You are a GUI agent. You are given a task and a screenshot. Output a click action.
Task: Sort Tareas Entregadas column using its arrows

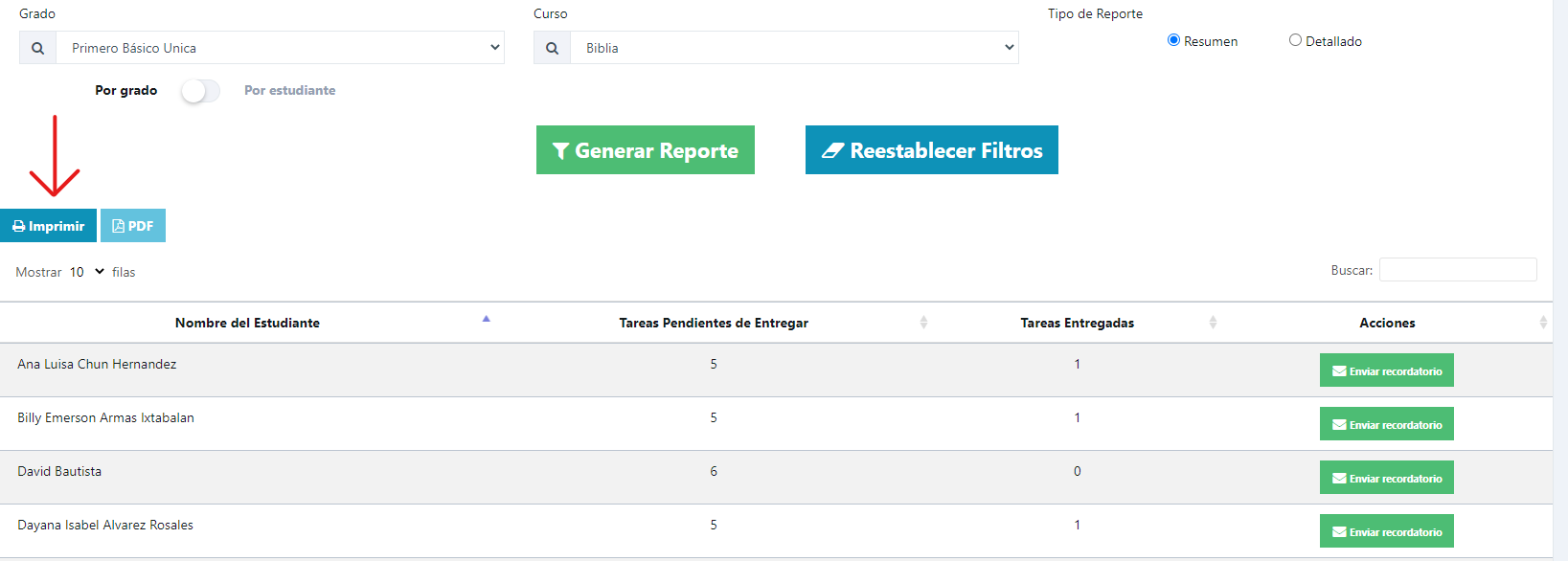point(1213,323)
